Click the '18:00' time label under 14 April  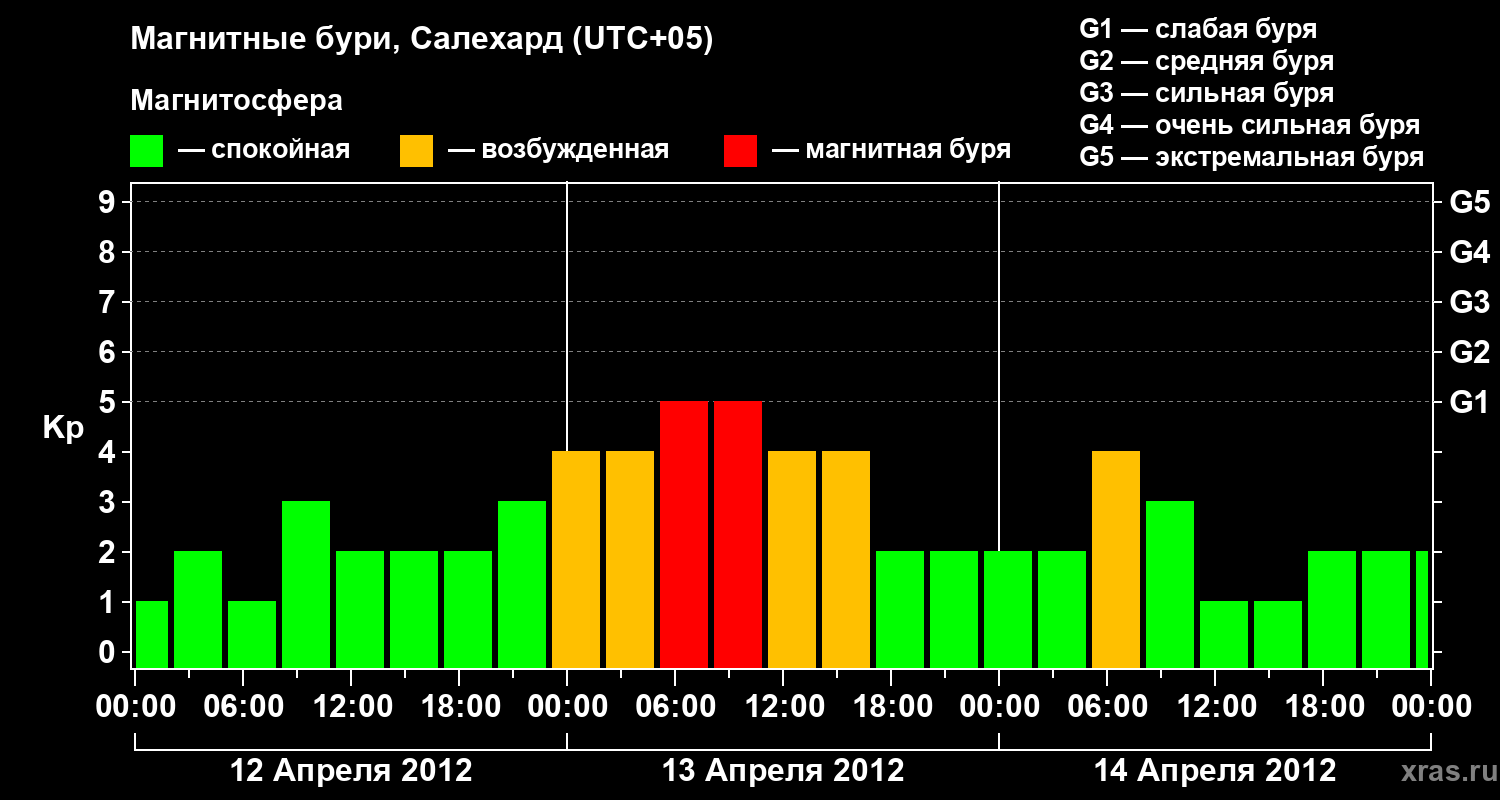pyautogui.click(x=1323, y=707)
